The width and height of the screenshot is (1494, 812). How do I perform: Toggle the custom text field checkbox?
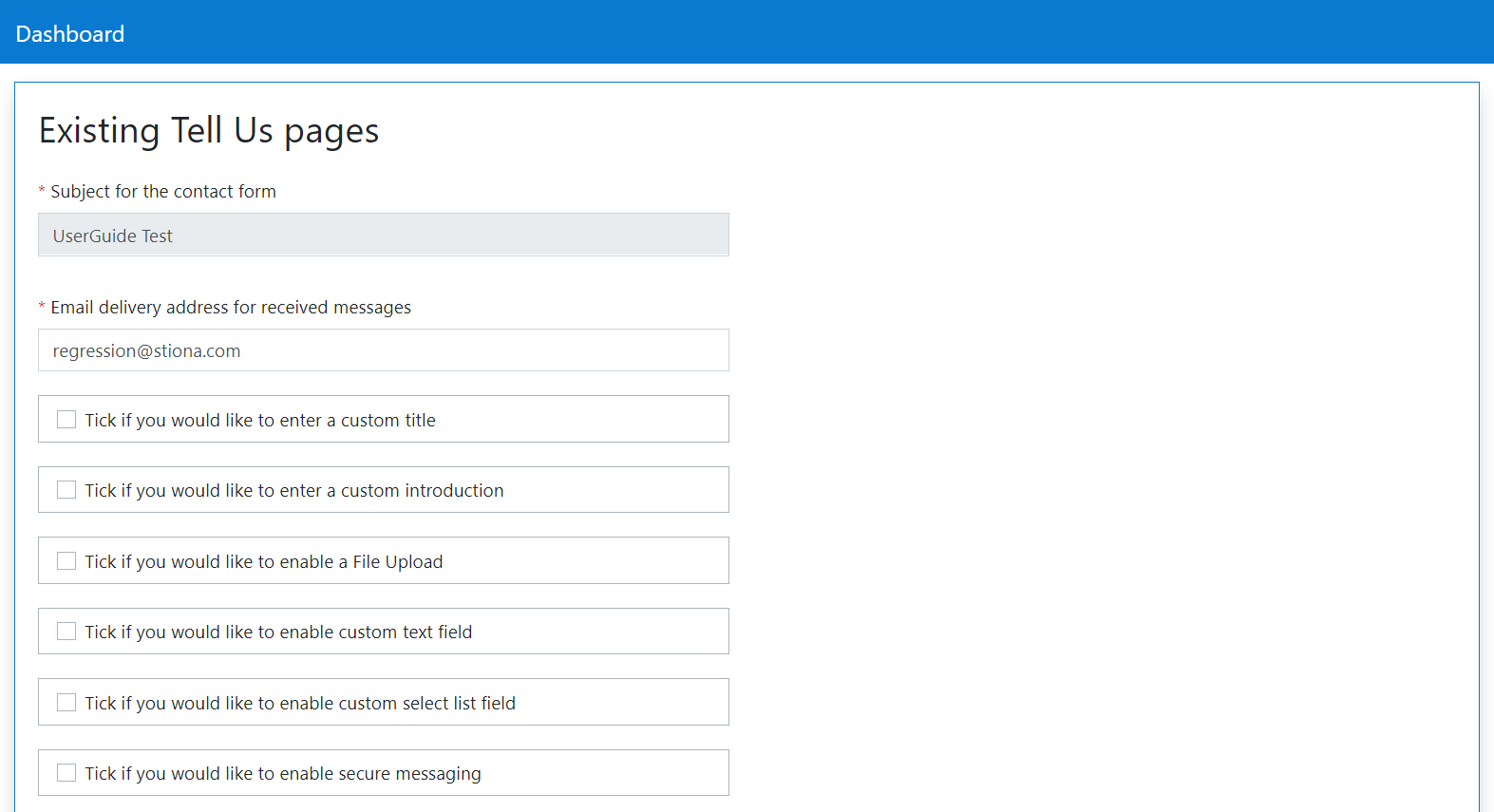tap(66, 632)
